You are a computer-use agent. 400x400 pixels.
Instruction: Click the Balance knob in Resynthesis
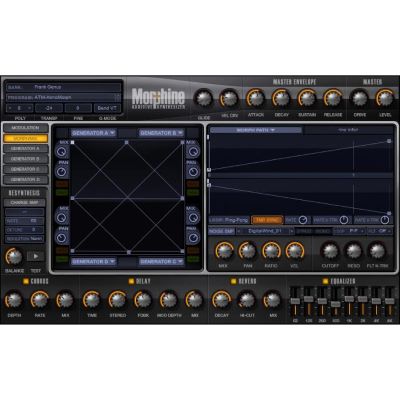tap(14, 257)
